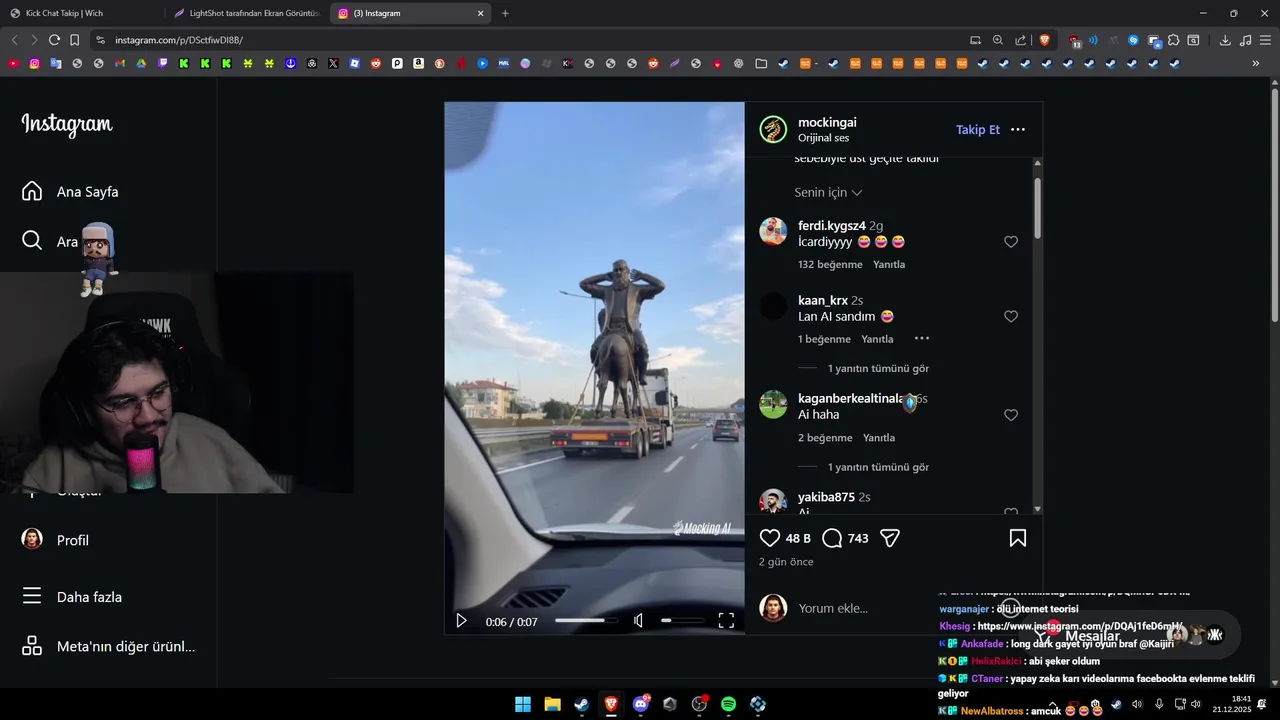Open Brave main hamburger menu
The height and width of the screenshot is (720, 1280).
point(1265,40)
